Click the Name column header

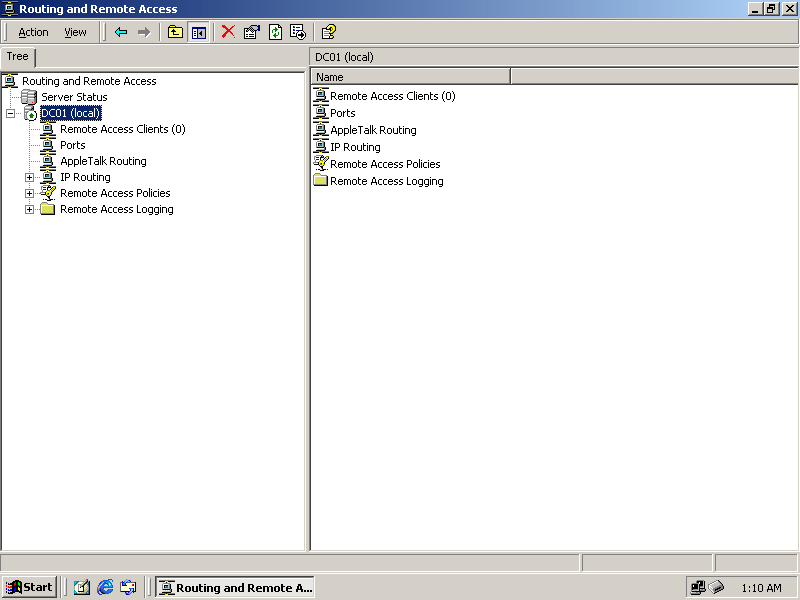tap(410, 77)
